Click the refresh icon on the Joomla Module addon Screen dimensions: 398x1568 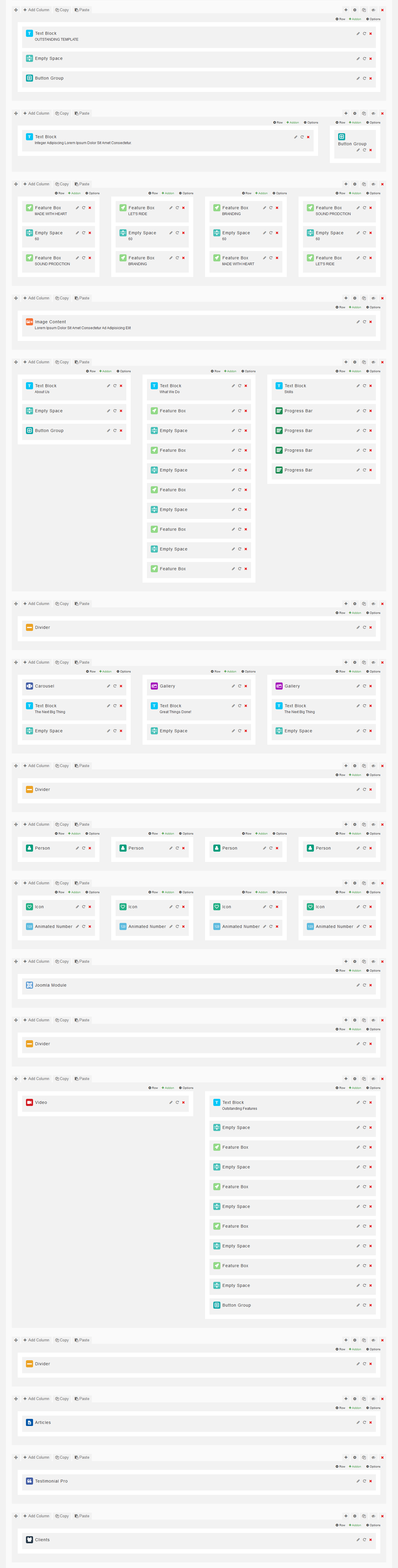[x=364, y=985]
